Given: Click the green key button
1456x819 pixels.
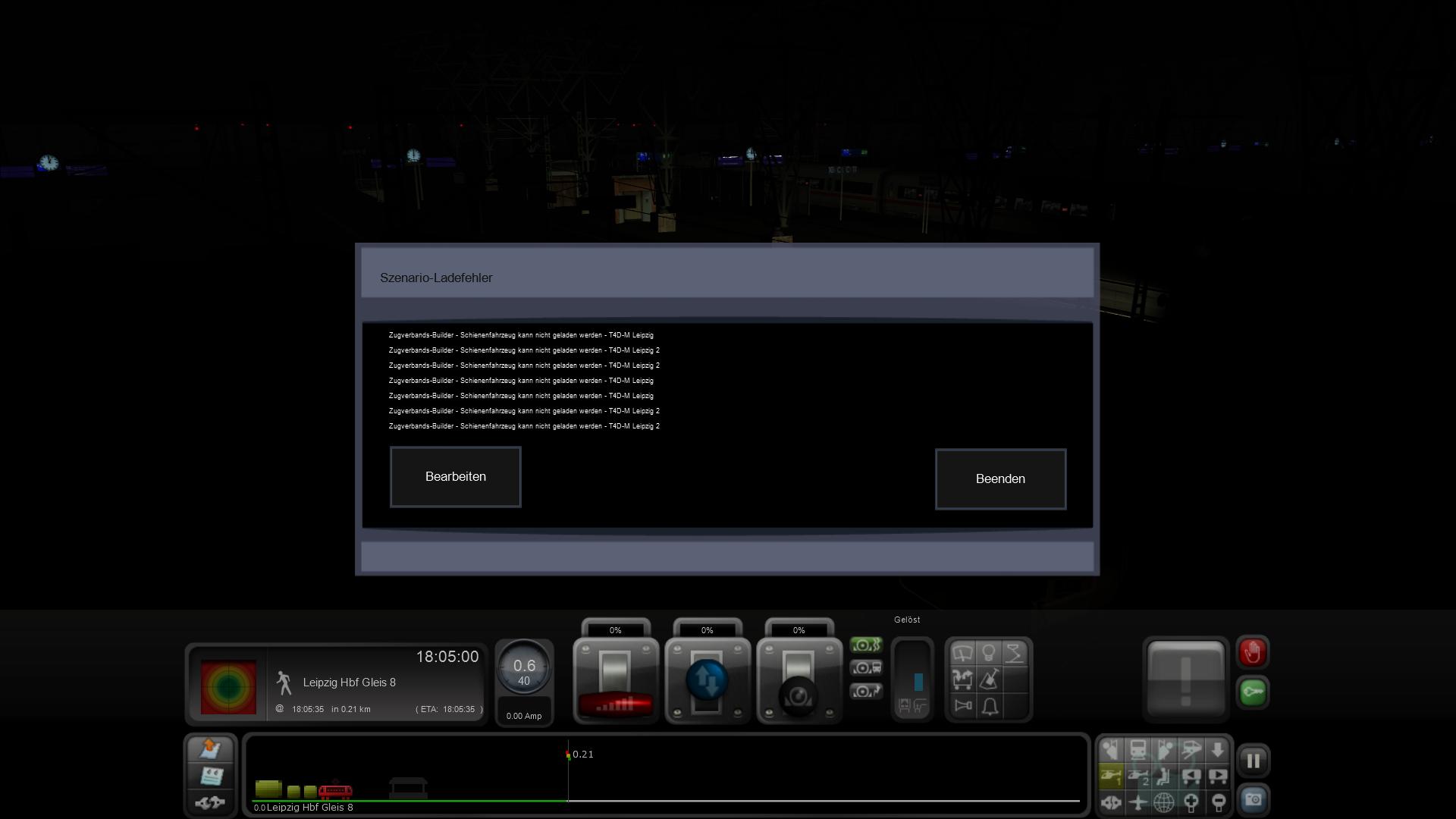Looking at the screenshot, I should [x=1253, y=692].
